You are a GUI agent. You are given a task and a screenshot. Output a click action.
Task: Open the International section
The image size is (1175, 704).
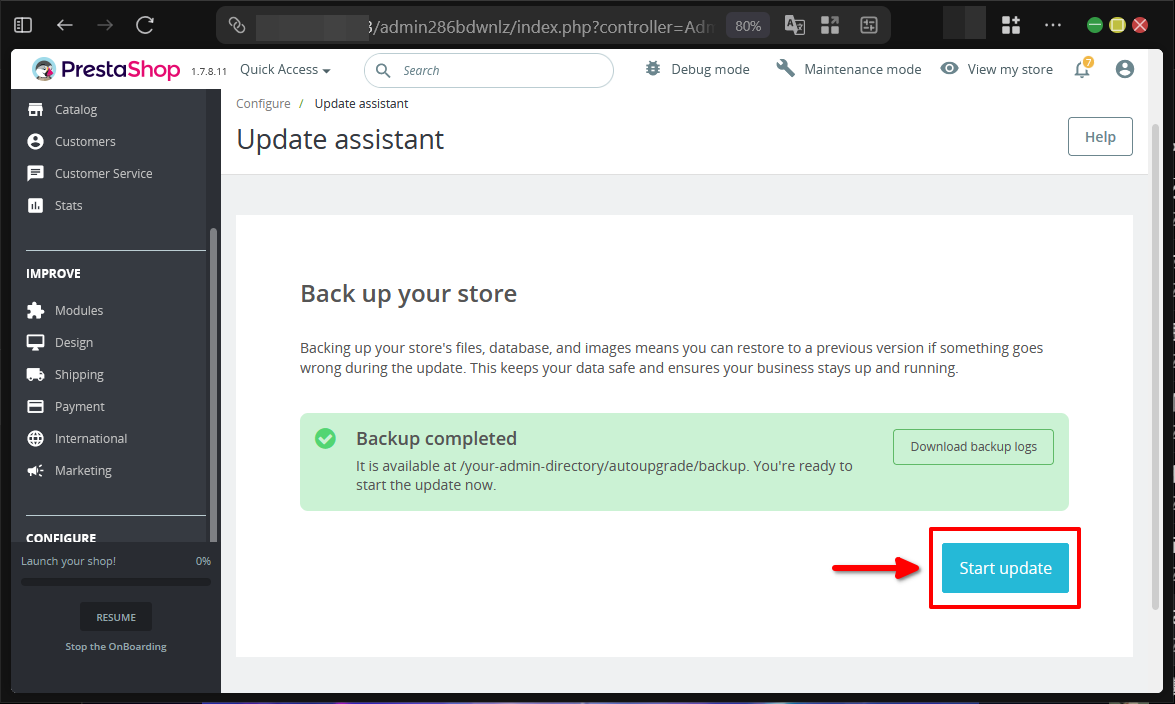92,438
